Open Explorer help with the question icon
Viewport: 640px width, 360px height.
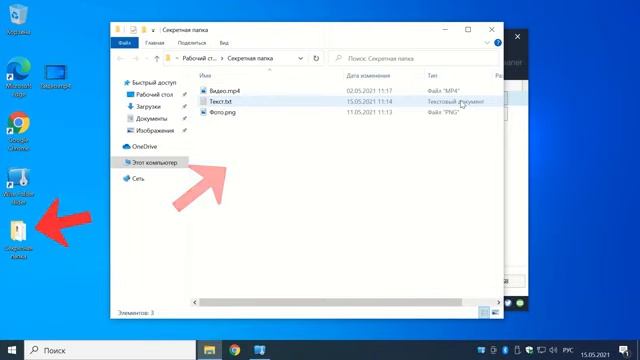pos(498,43)
